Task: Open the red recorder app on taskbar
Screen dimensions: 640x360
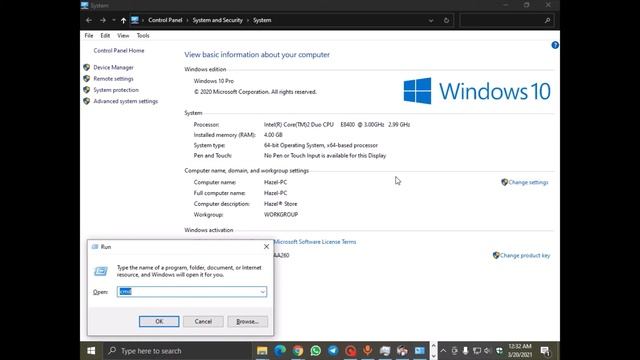Action: [351, 351]
